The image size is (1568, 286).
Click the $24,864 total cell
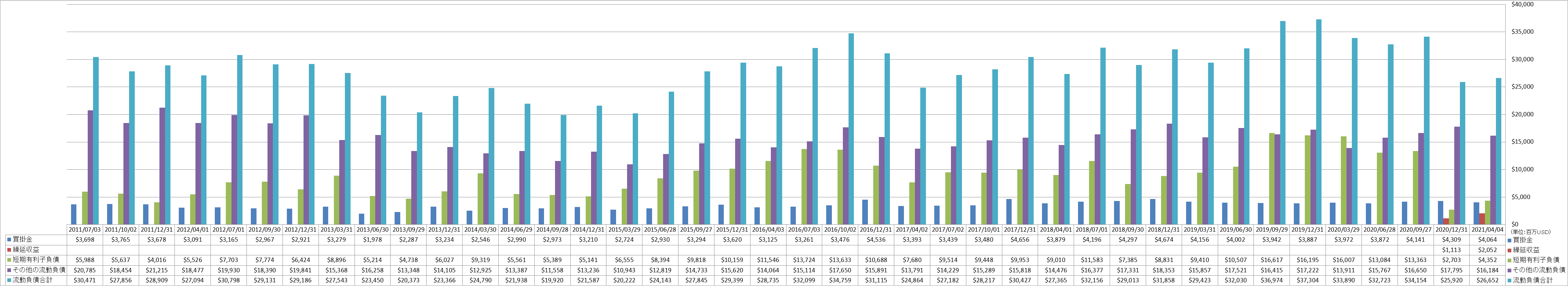point(913,281)
